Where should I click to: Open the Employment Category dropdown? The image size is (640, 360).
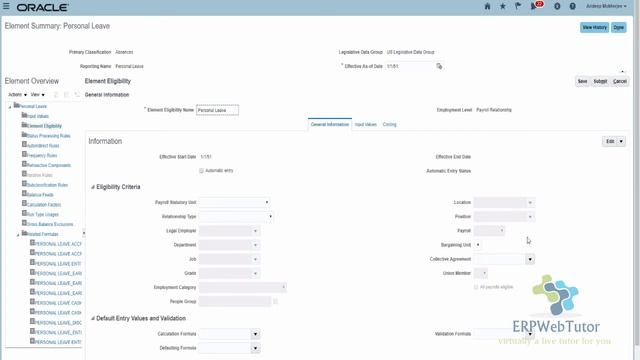pos(284,287)
